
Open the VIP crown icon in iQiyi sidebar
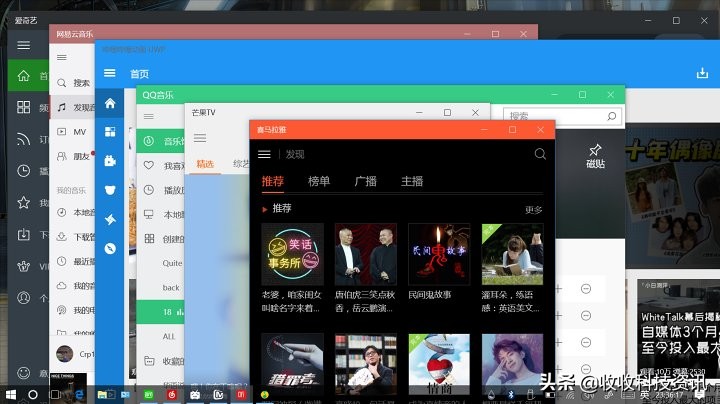(23, 266)
